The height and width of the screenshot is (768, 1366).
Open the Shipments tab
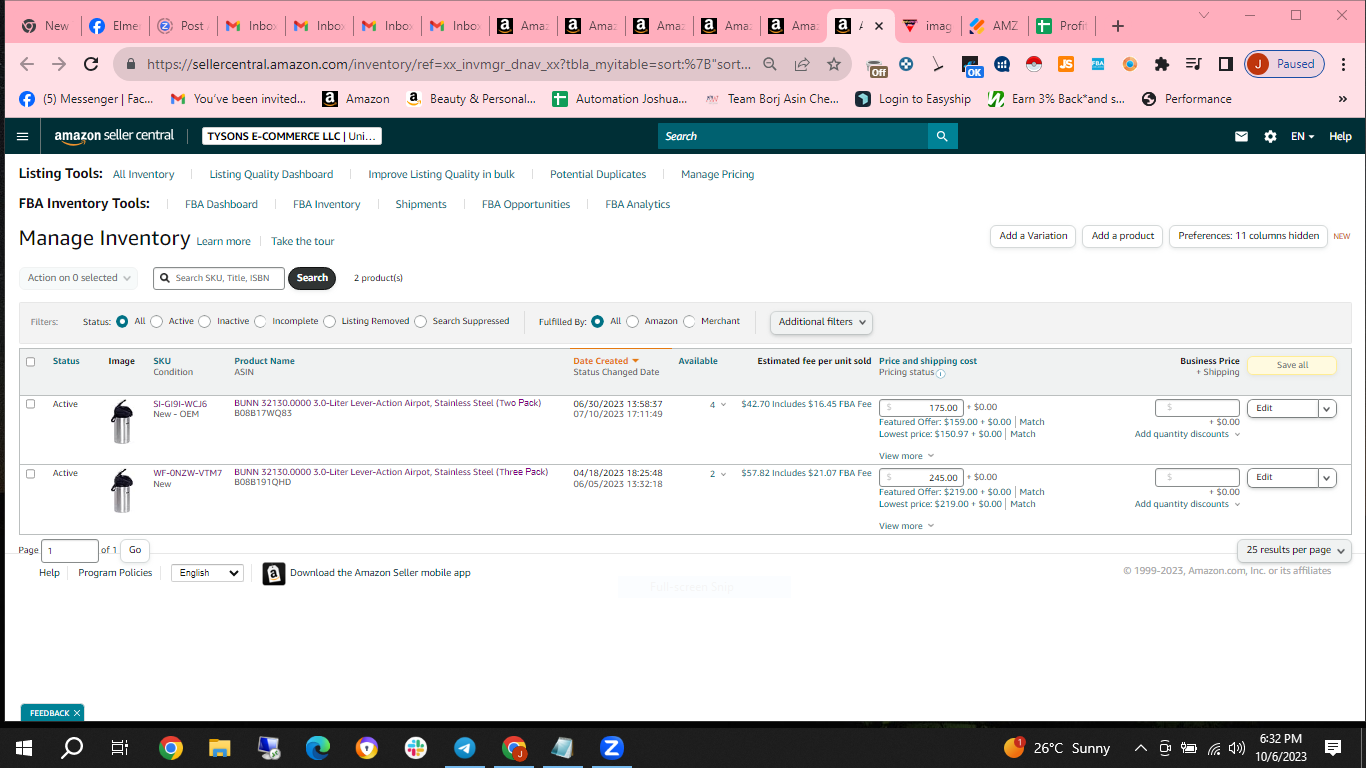click(x=421, y=204)
